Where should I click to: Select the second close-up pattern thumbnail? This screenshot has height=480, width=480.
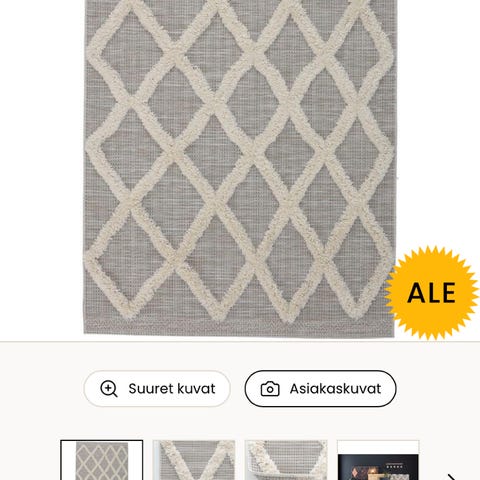point(194,460)
